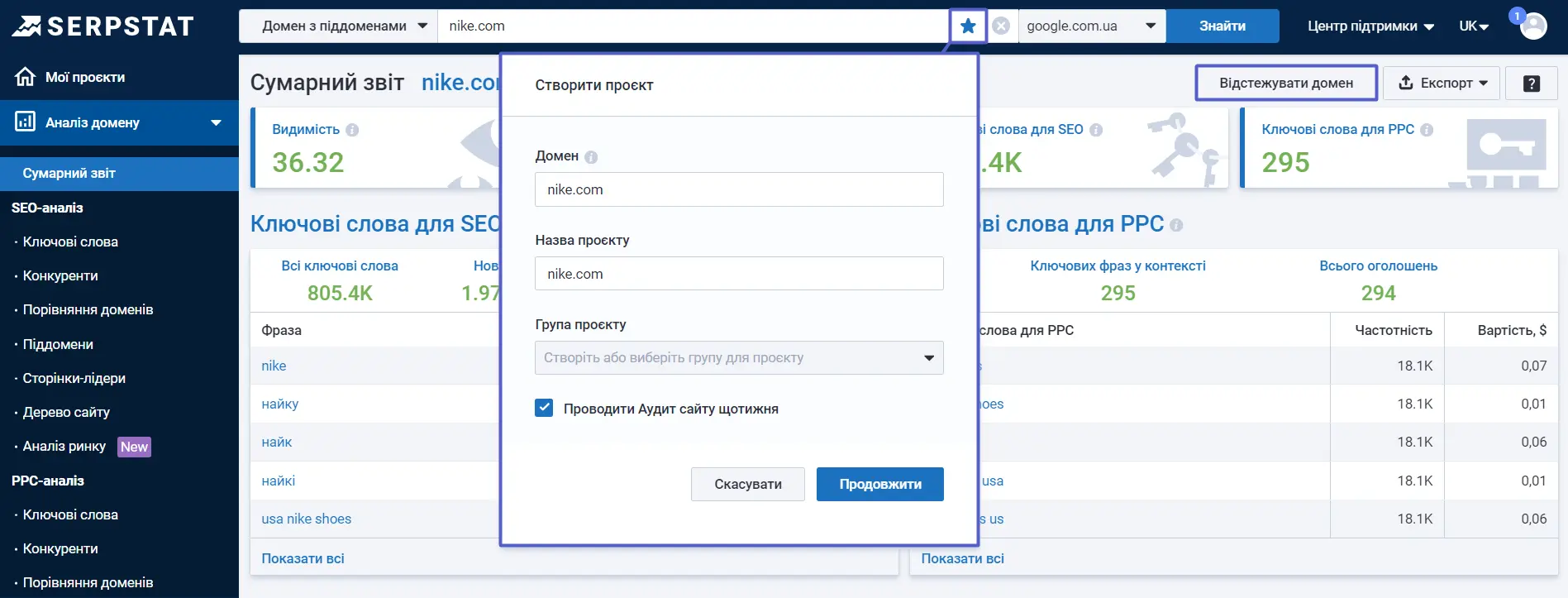The width and height of the screenshot is (1568, 598).
Task: Open SEO Конкуренти in sidebar
Action: point(60,276)
